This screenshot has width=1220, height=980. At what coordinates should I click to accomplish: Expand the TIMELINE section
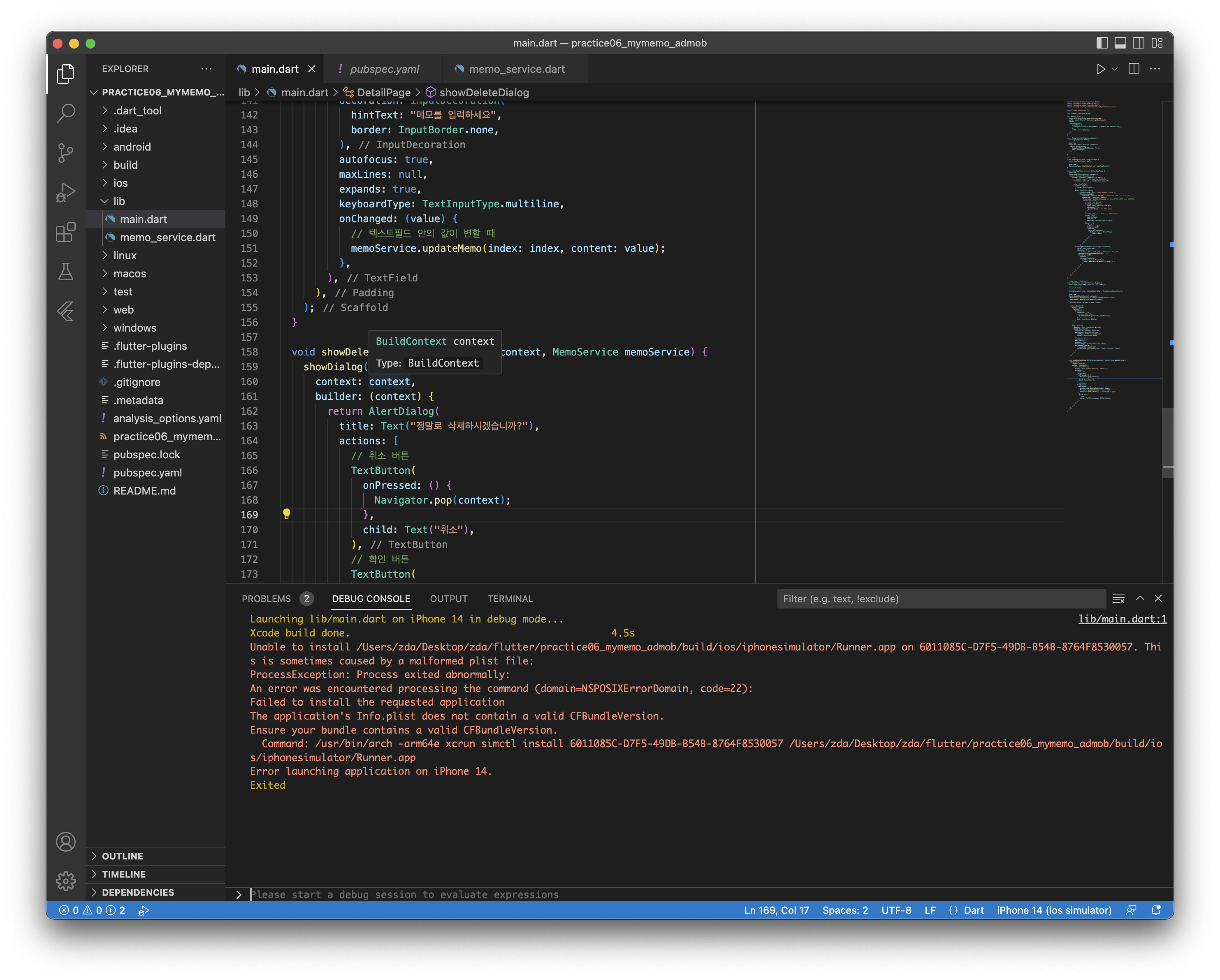point(155,874)
